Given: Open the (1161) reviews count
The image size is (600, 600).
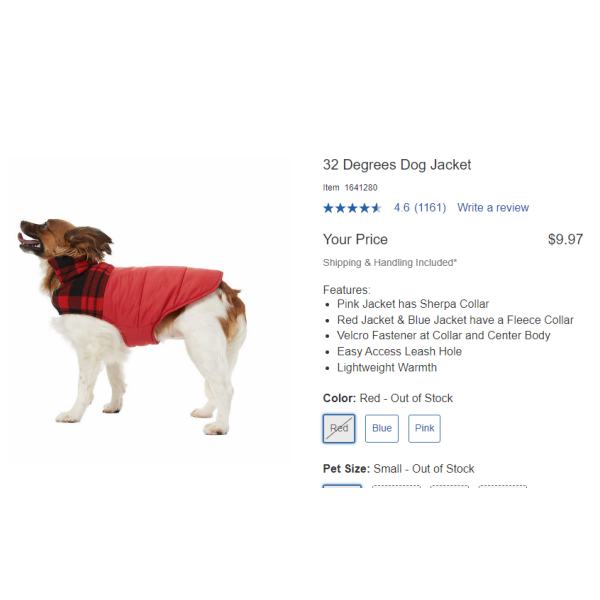Looking at the screenshot, I should [x=430, y=208].
